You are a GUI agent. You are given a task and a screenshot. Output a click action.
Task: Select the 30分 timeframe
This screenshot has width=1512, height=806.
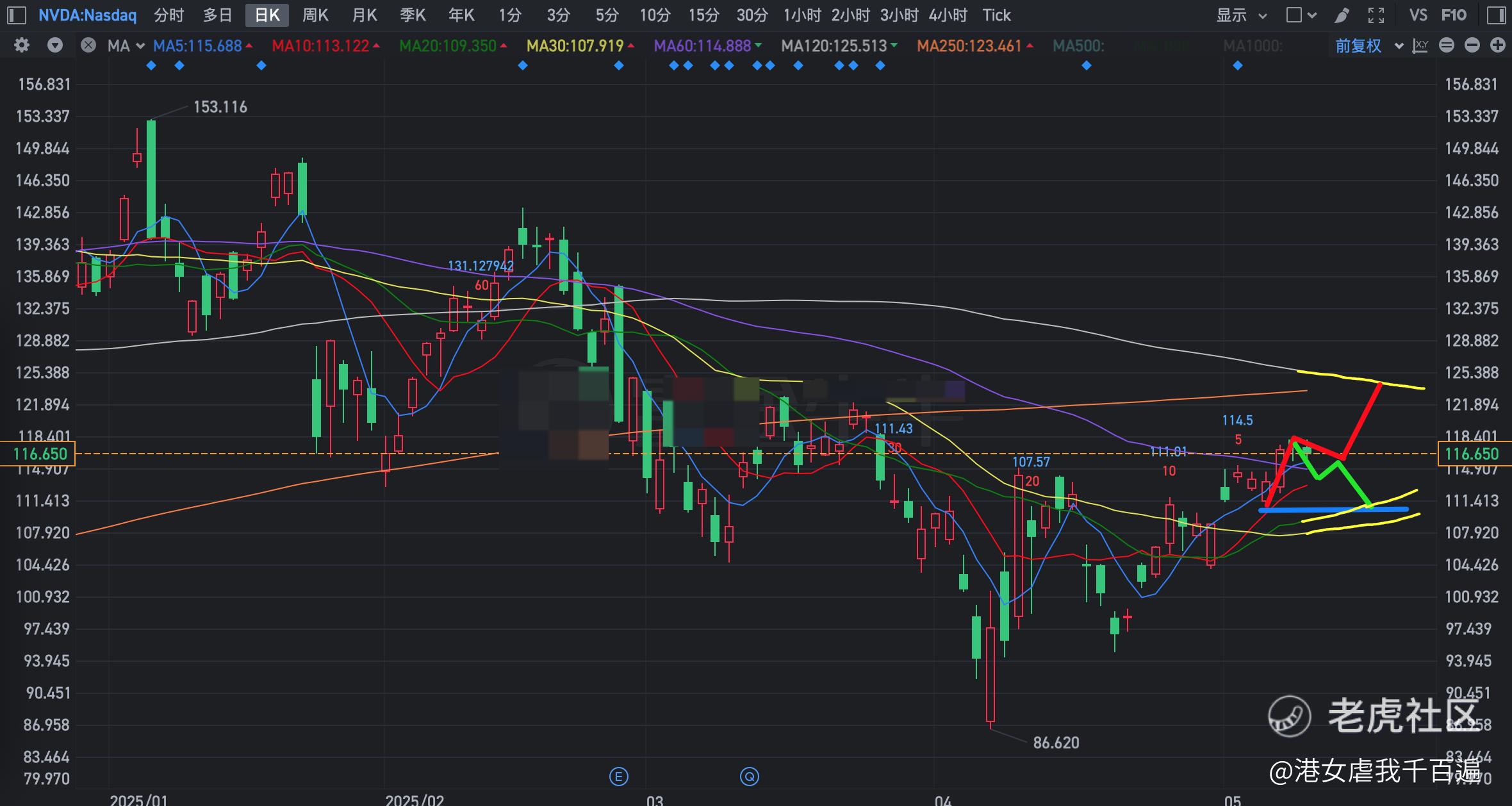point(752,15)
